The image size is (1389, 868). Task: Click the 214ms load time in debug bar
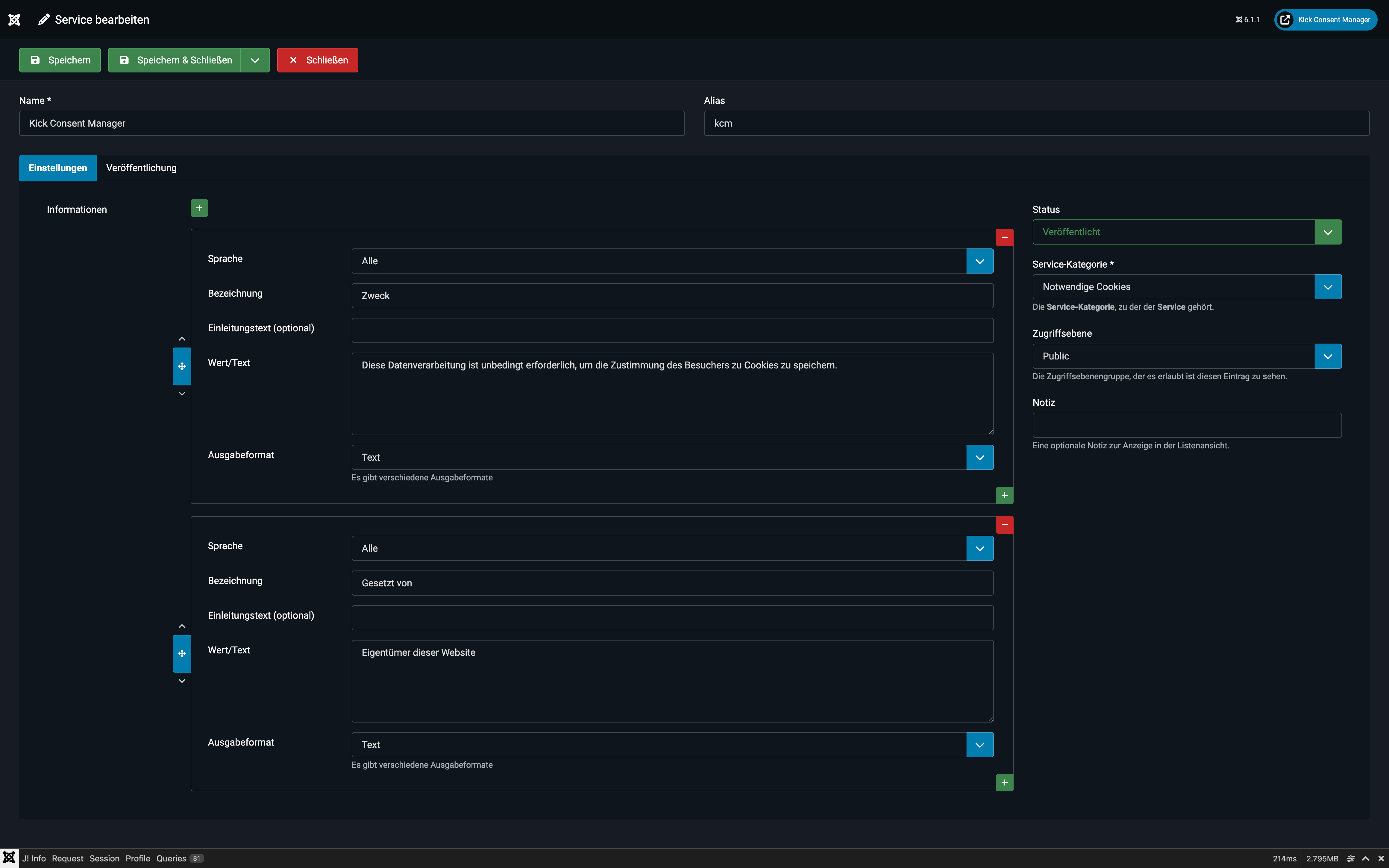[x=1285, y=858]
